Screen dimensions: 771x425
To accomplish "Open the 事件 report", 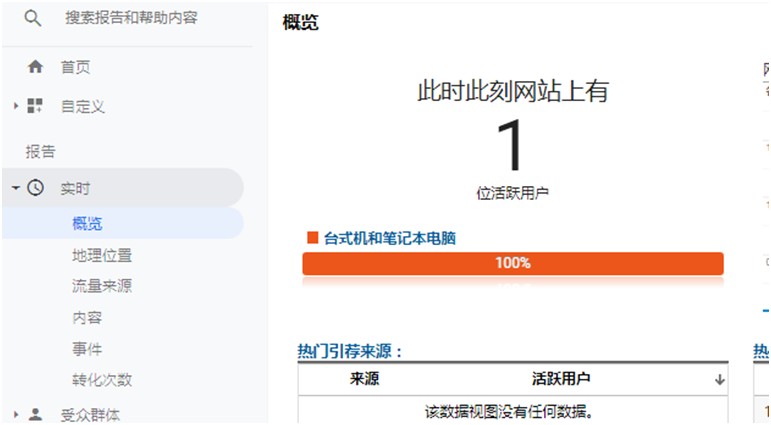I will (x=87, y=348).
